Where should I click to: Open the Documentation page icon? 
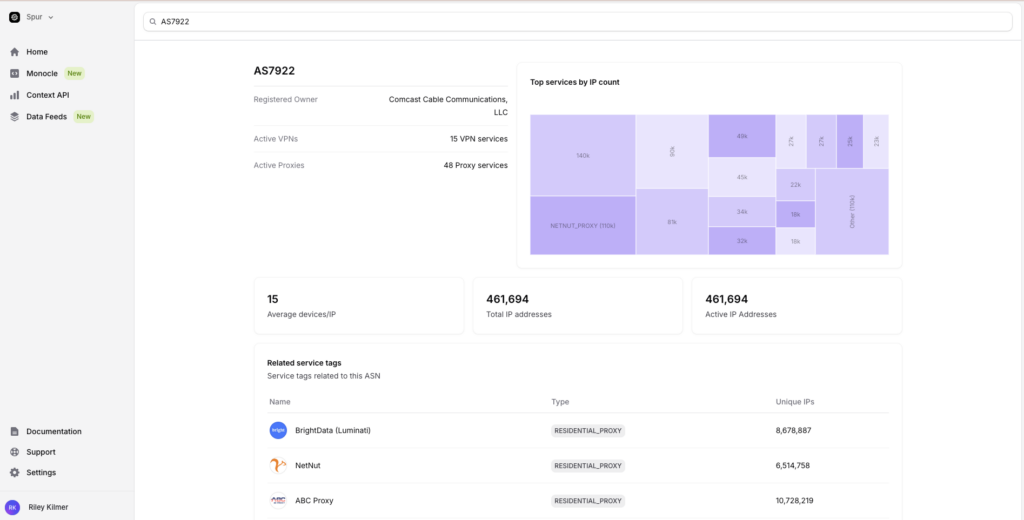pos(15,432)
